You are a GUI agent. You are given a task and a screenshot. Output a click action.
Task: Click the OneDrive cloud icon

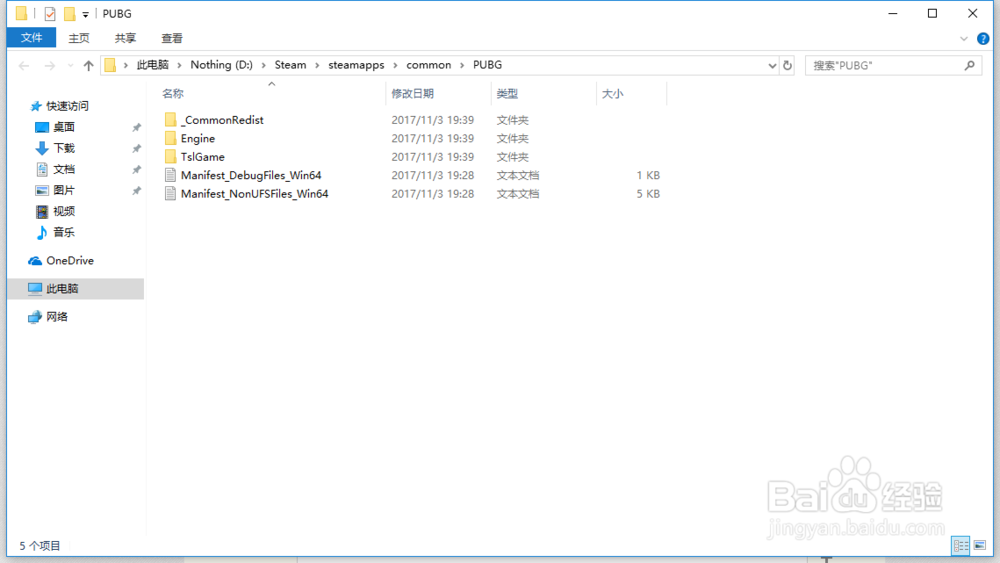[x=35, y=261]
